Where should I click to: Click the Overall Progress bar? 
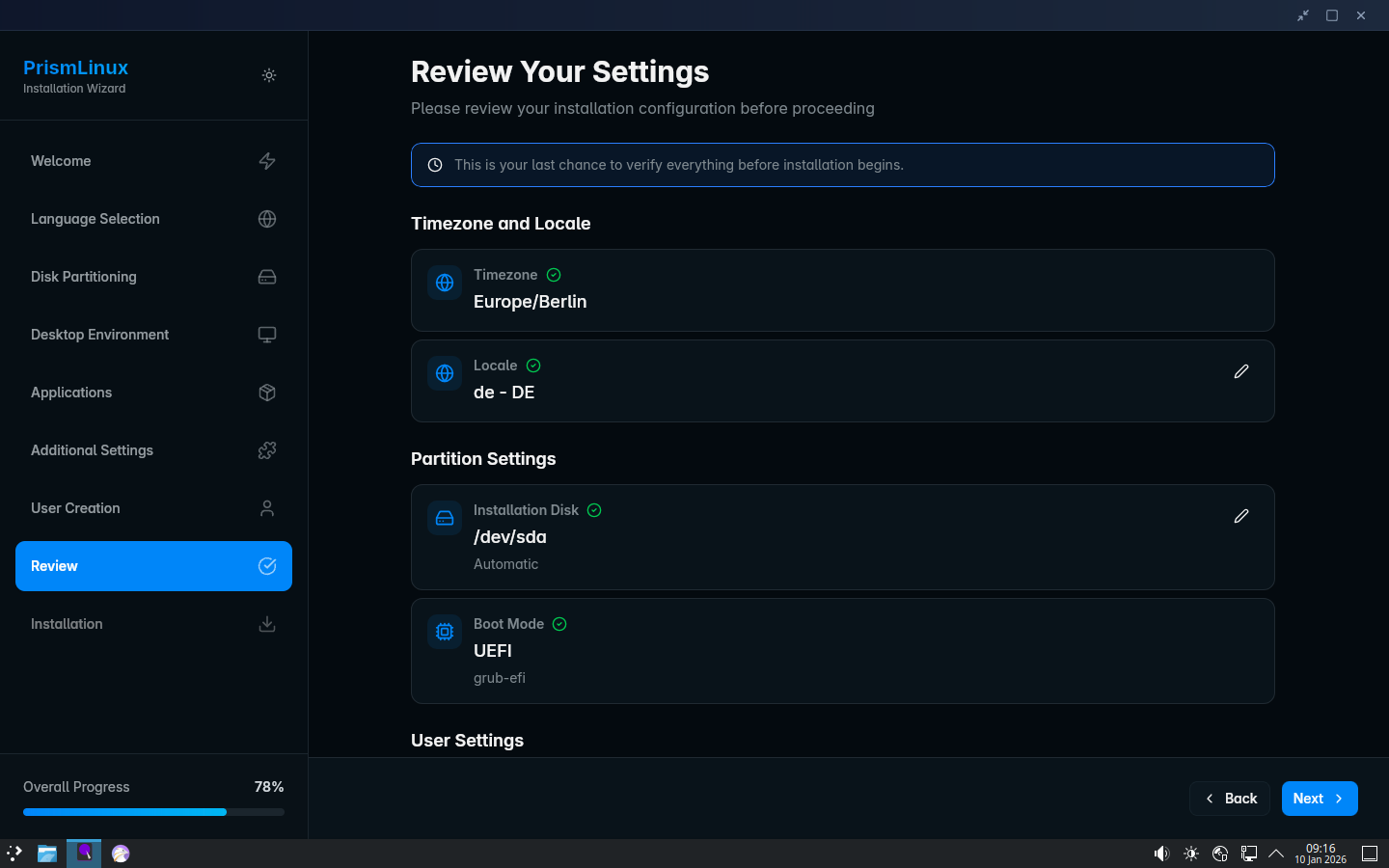click(153, 812)
